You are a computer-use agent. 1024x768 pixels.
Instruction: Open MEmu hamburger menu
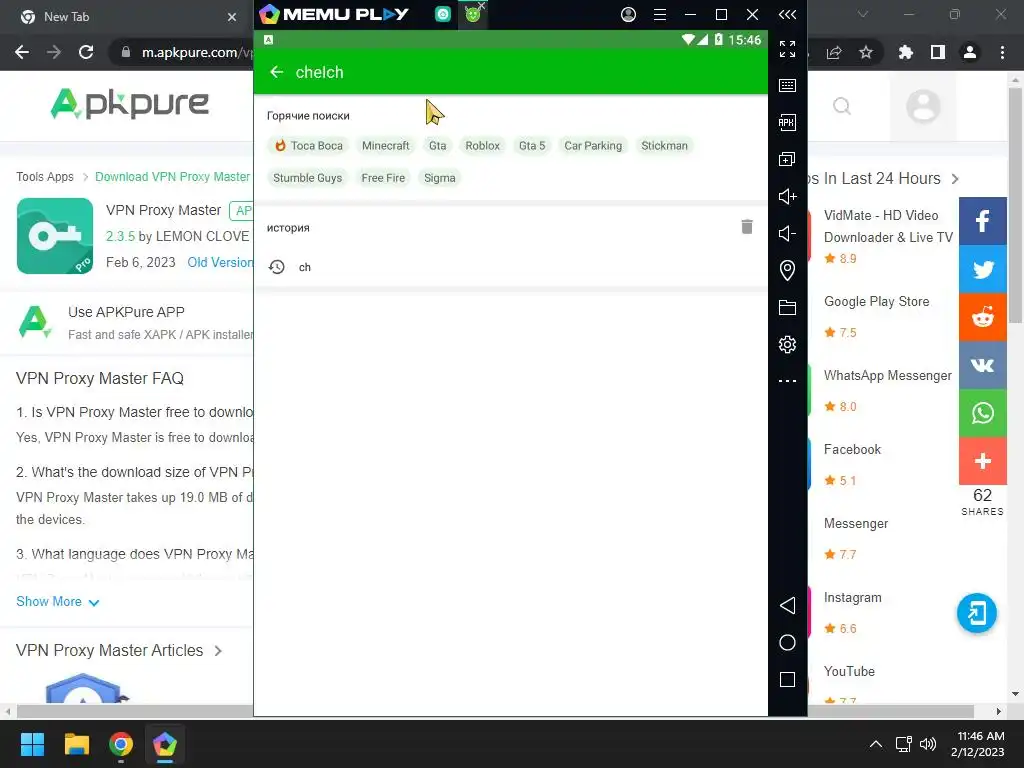tap(660, 14)
